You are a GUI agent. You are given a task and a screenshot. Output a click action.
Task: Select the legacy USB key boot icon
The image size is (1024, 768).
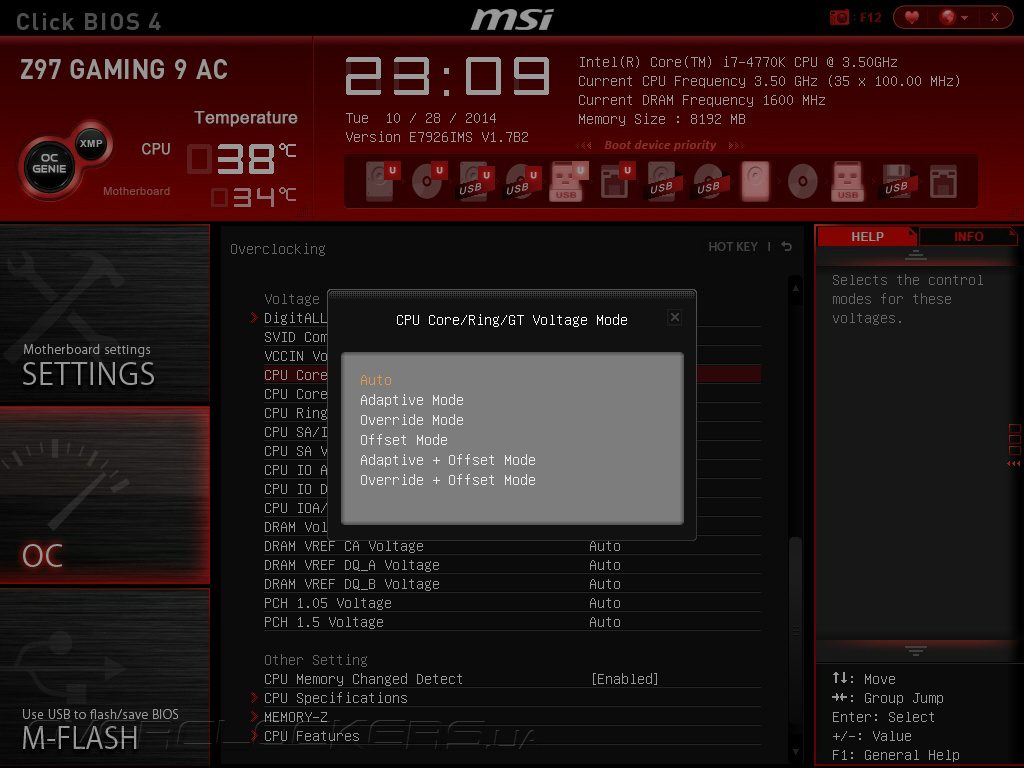pos(848,181)
